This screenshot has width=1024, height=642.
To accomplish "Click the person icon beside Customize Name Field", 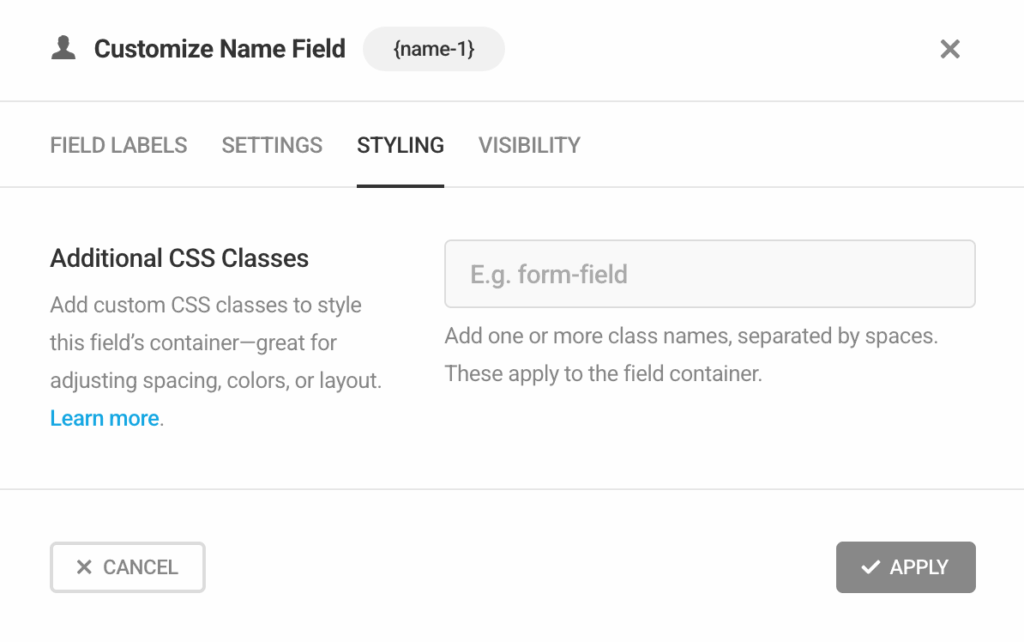I will click(x=63, y=48).
